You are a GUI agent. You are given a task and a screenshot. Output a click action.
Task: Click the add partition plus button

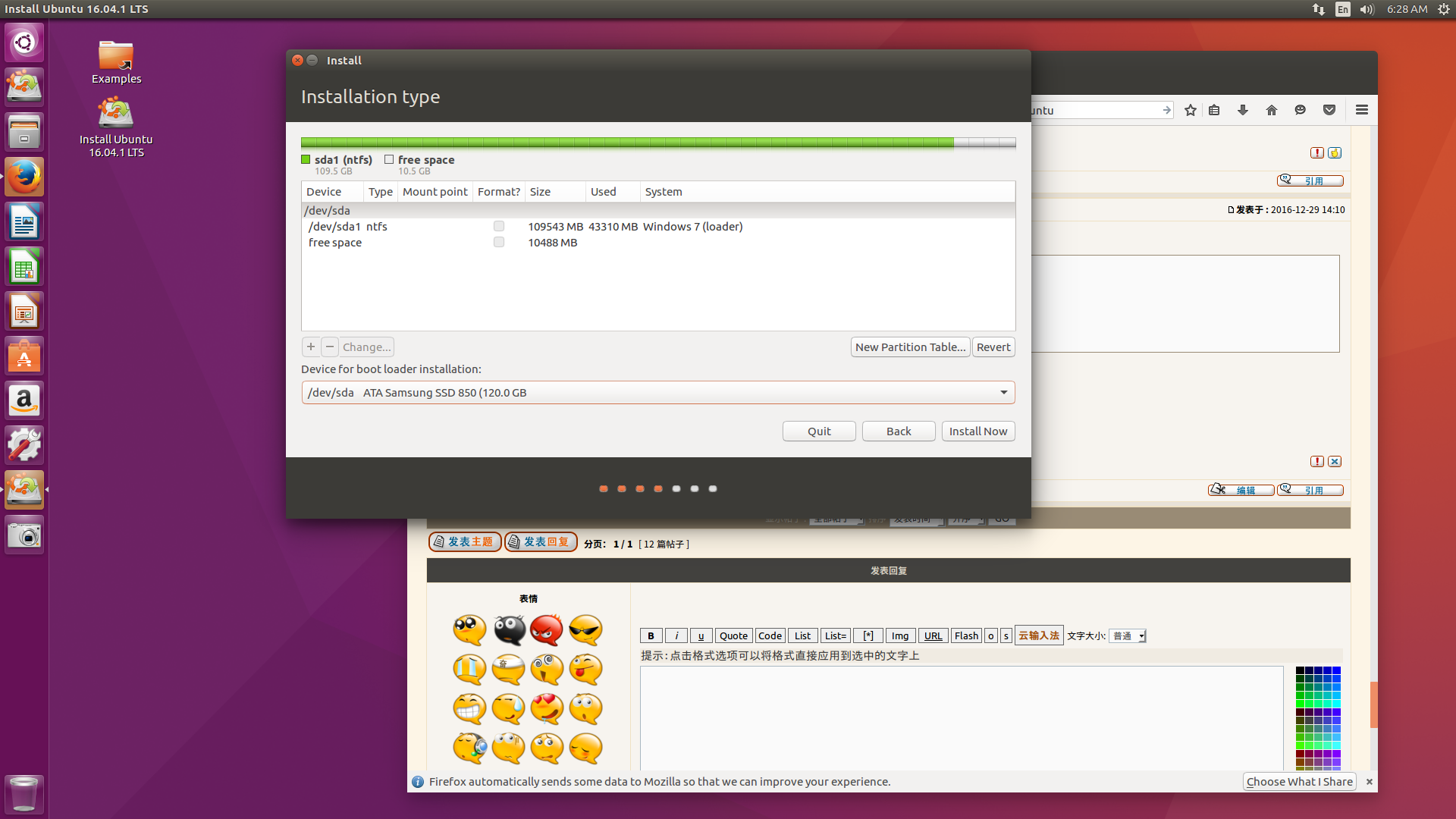coord(311,347)
